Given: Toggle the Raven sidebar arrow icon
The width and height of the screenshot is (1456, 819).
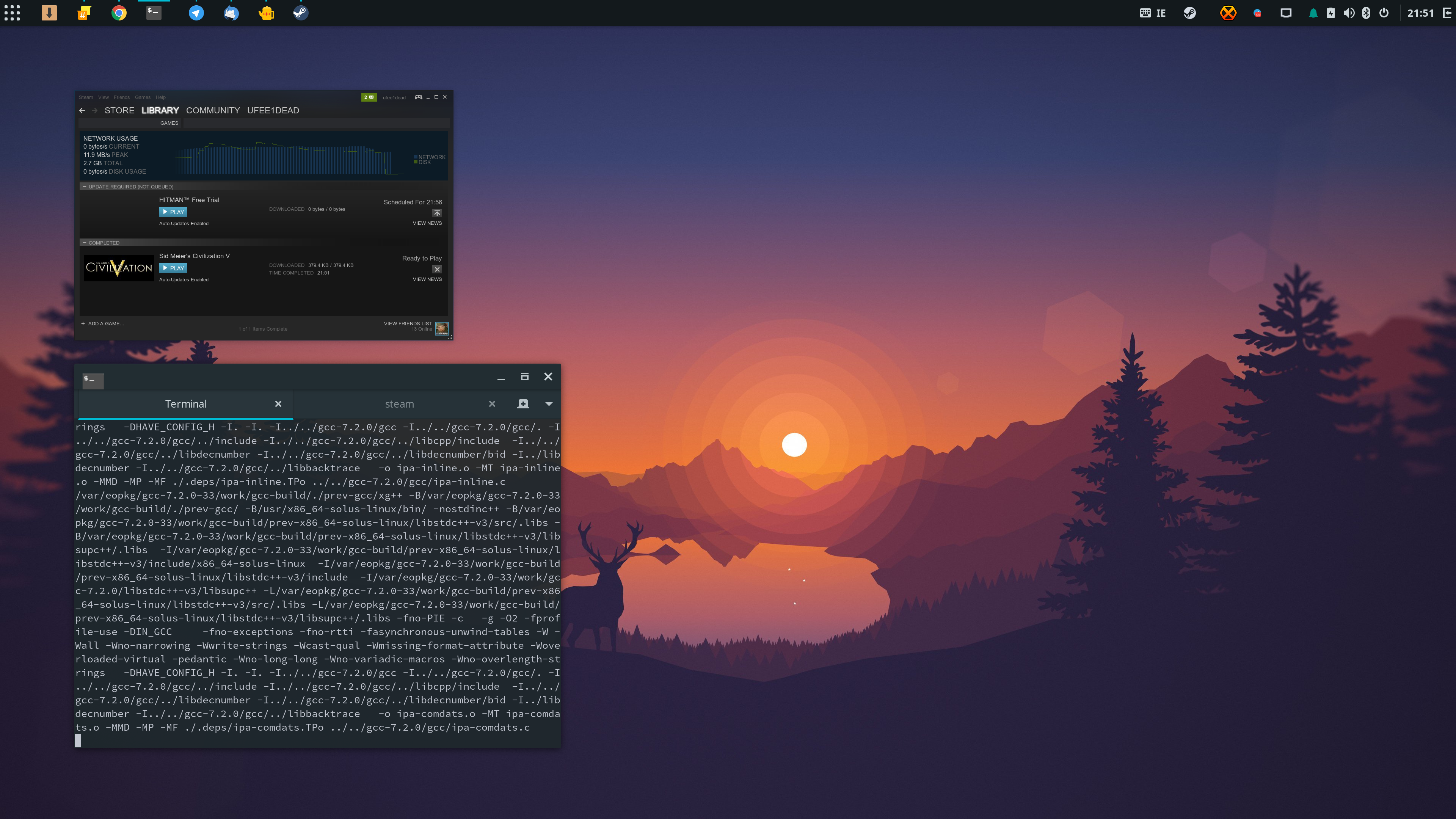Looking at the screenshot, I should coord(1447,13).
